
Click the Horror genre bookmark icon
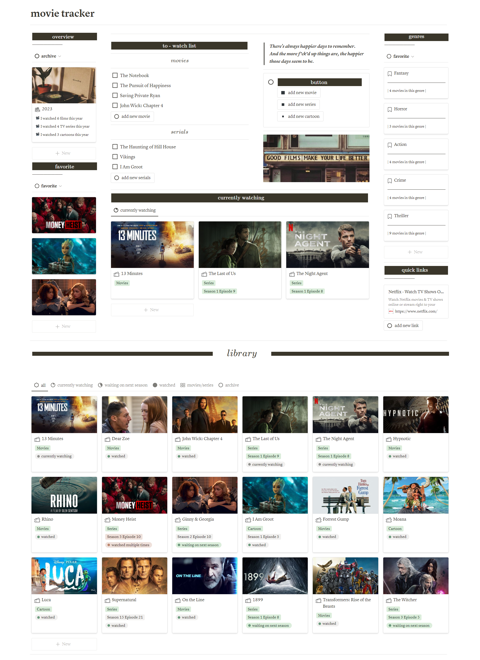tap(389, 109)
